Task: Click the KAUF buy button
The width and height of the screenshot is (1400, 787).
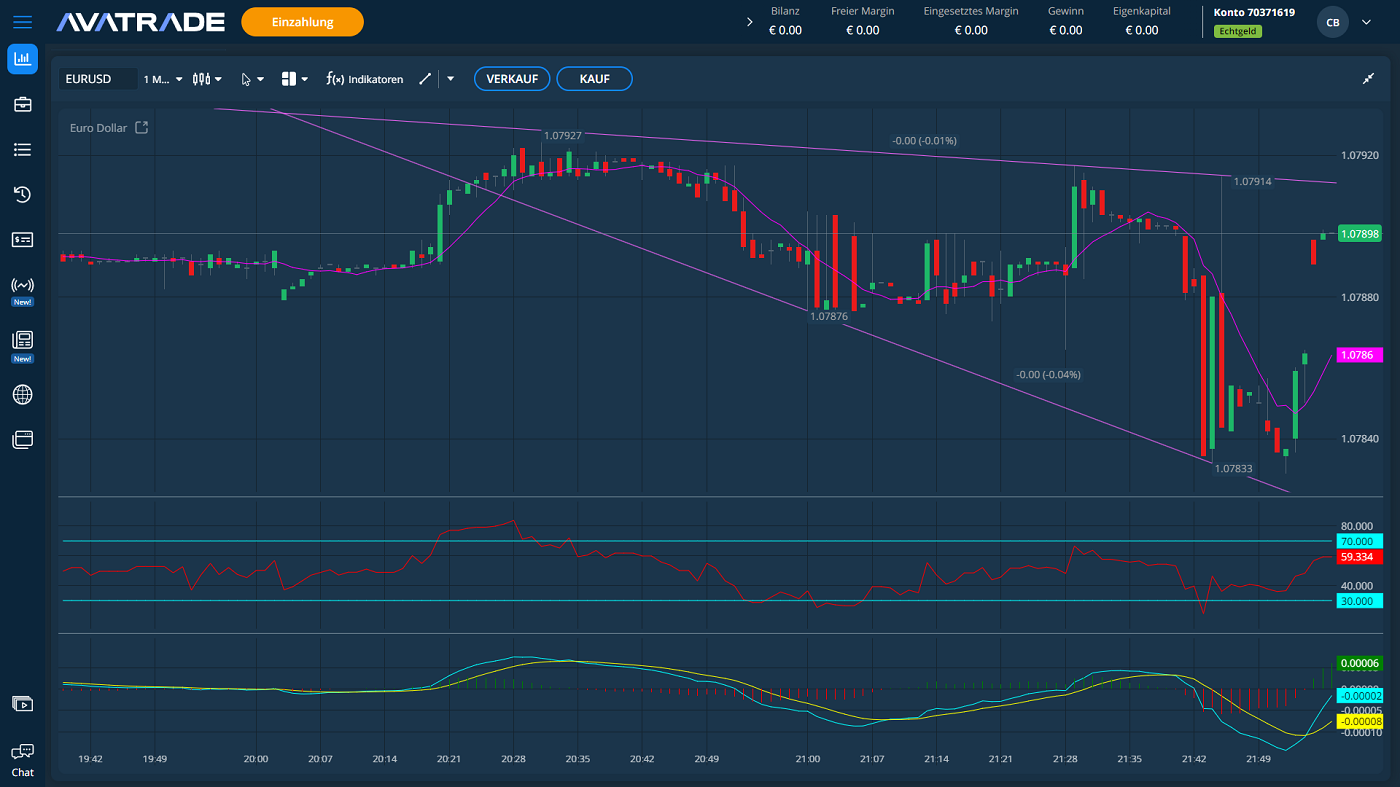Action: tap(594, 79)
